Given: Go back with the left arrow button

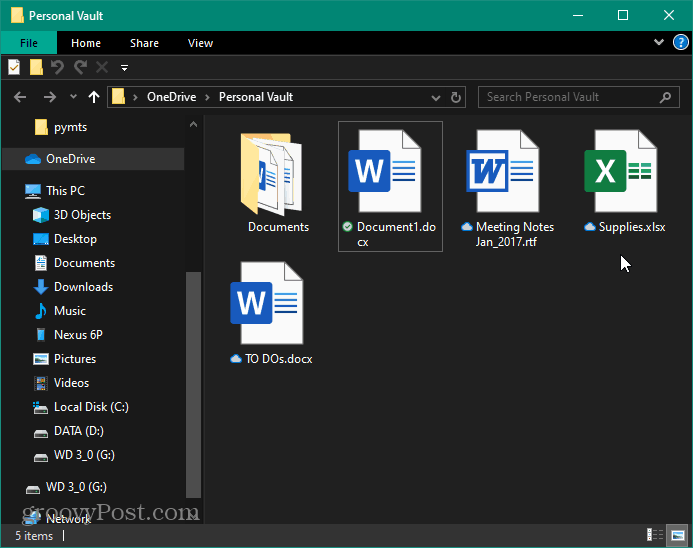Looking at the screenshot, I should pyautogui.click(x=20, y=97).
